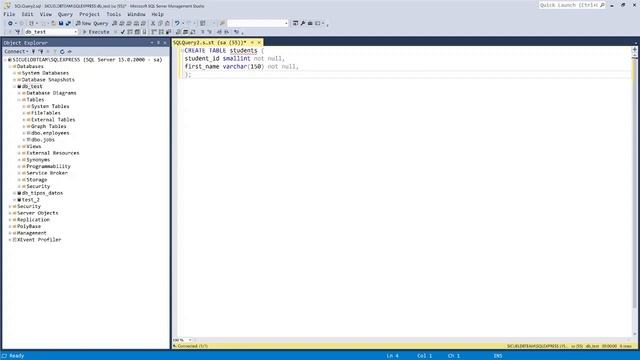Select the test_2 database
The width and height of the screenshot is (640, 360).
click(x=31, y=200)
